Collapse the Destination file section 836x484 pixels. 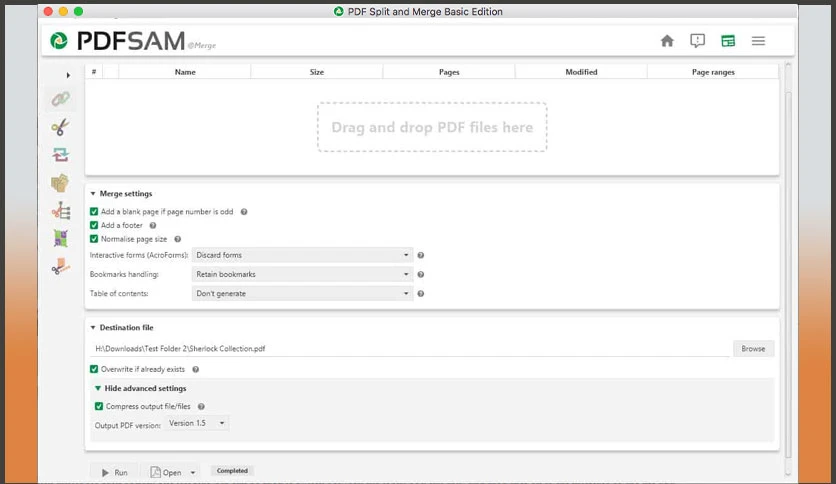coord(93,327)
